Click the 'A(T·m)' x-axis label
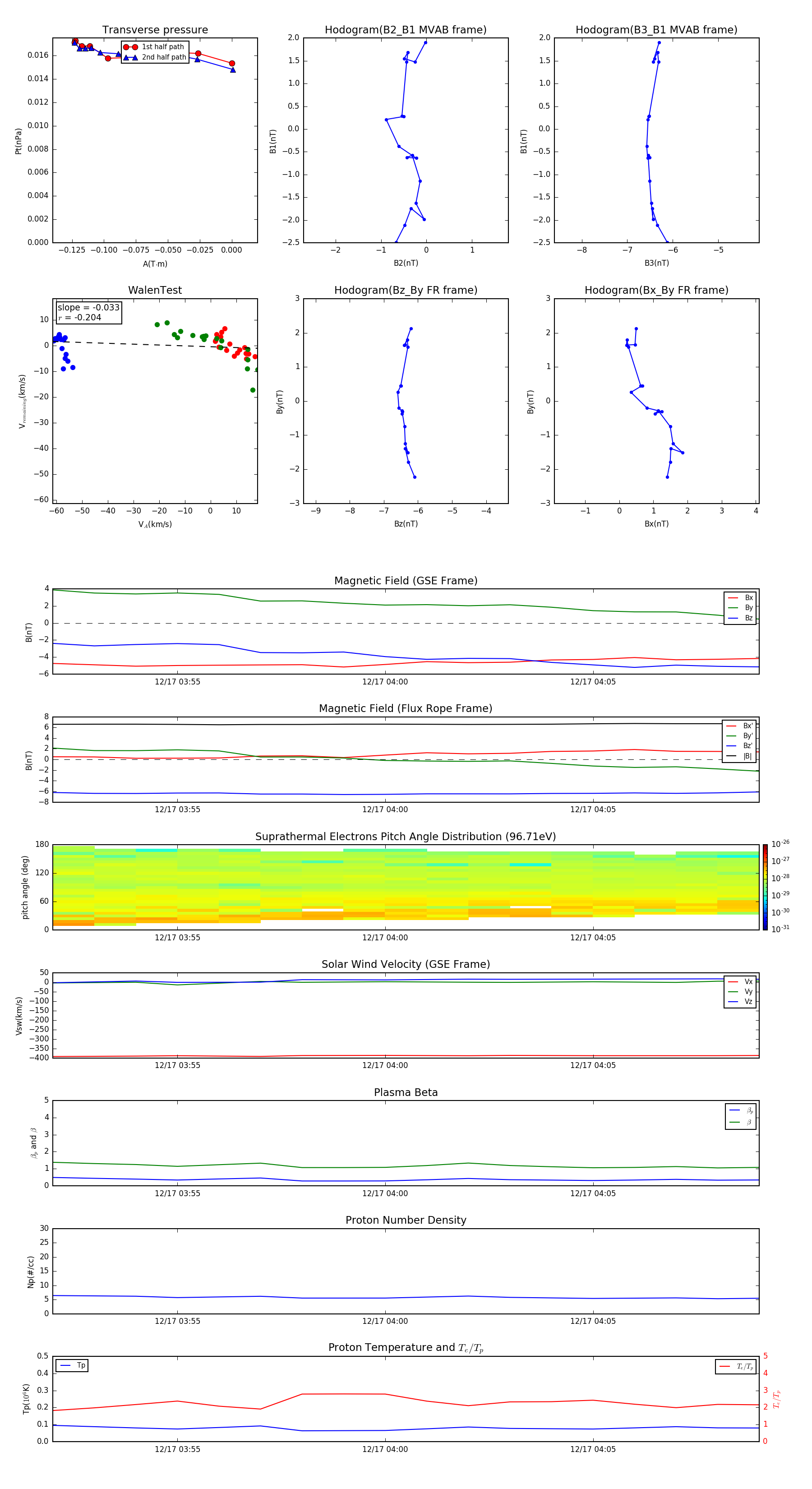This screenshot has width=812, height=1489. tap(155, 264)
